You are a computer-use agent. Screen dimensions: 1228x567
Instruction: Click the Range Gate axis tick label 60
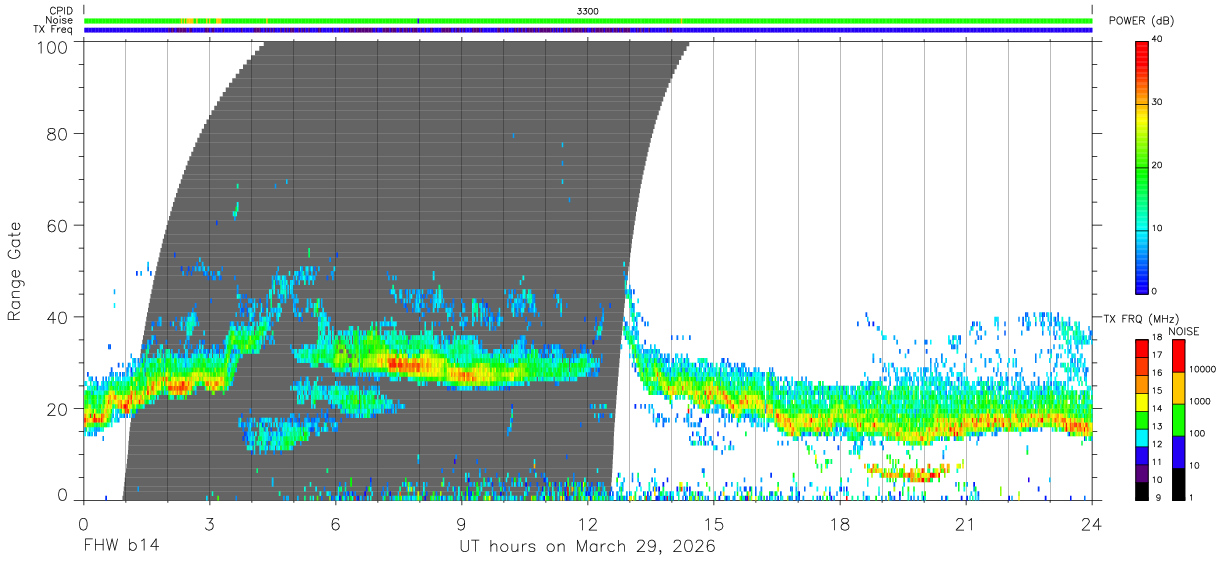tap(57, 226)
